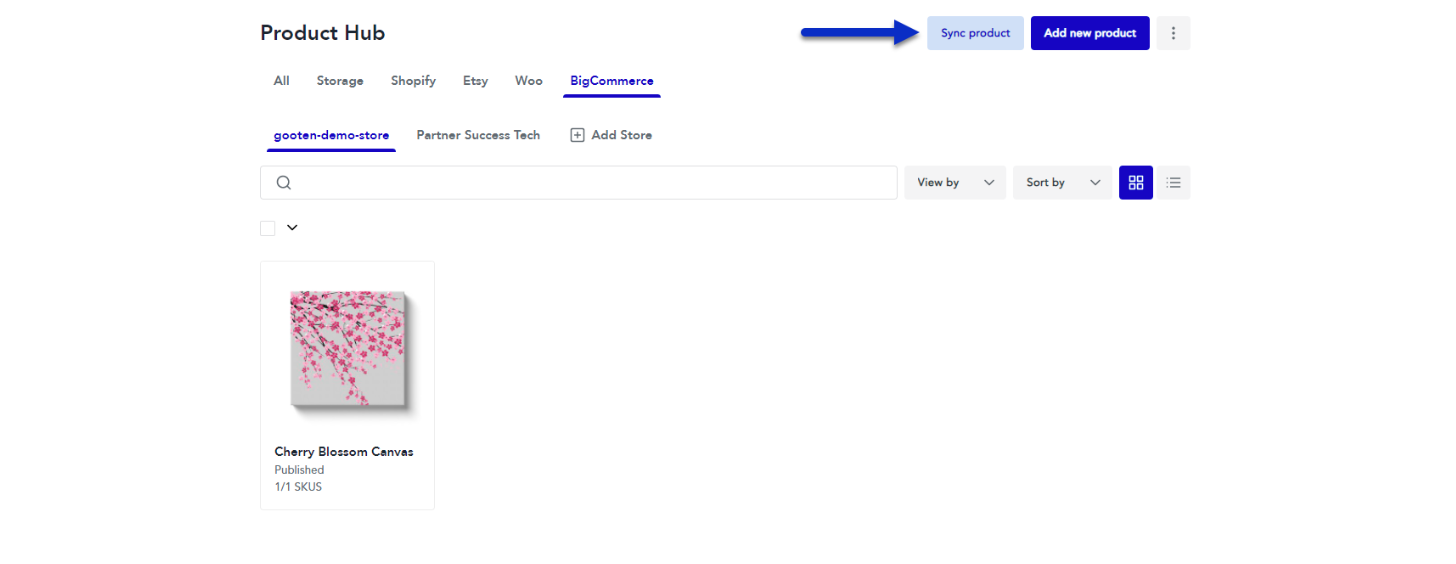Choose the Partner Success Tech store
This screenshot has height=564, width=1456.
pos(478,135)
